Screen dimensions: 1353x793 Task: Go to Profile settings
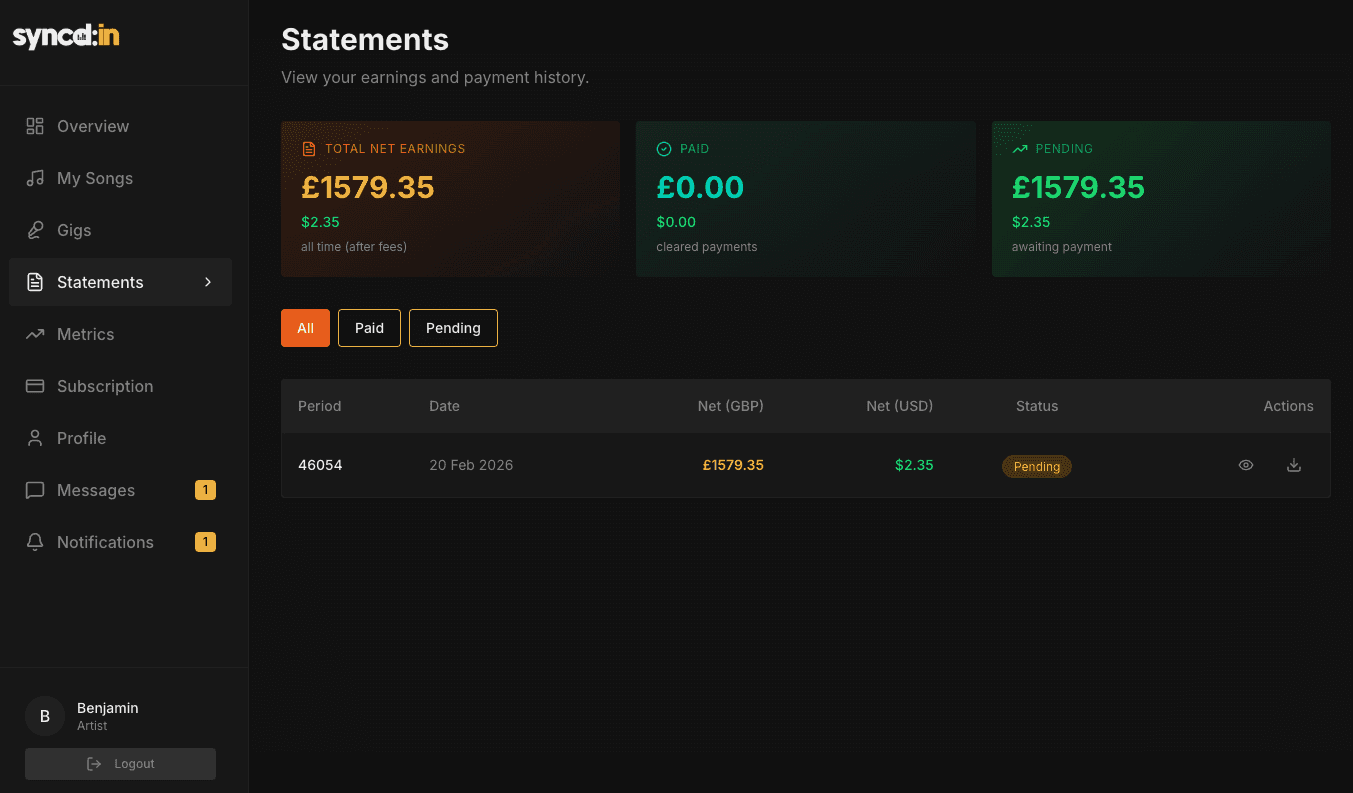point(120,438)
